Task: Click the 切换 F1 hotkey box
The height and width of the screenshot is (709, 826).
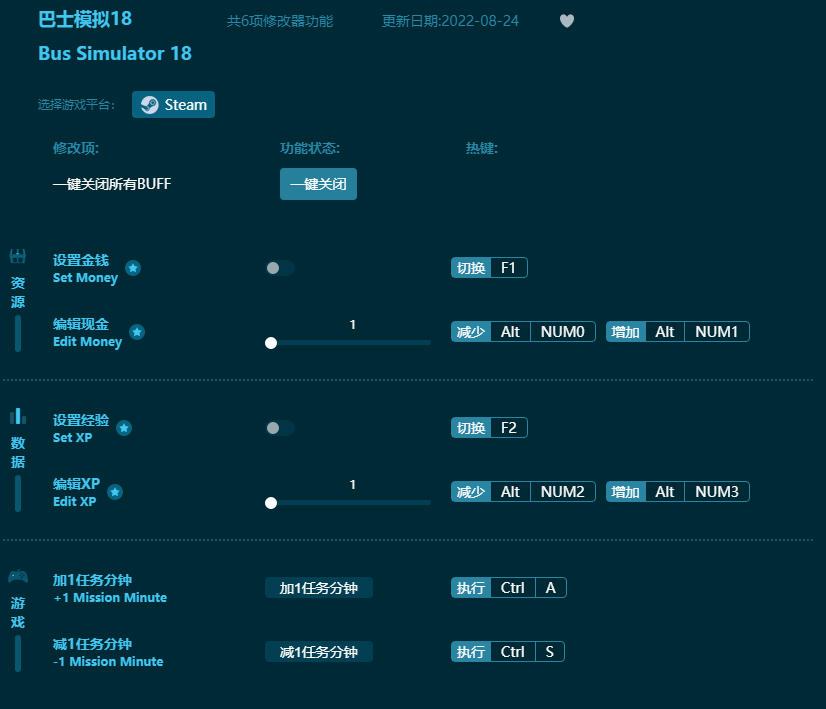Action: [489, 268]
